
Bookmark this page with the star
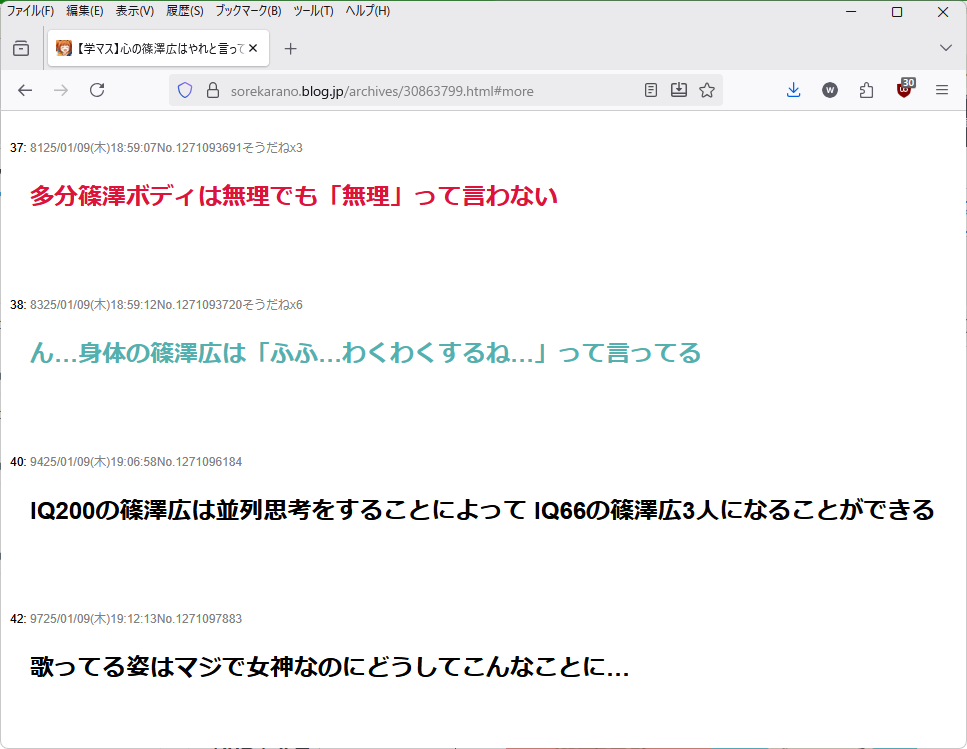pyautogui.click(x=707, y=90)
